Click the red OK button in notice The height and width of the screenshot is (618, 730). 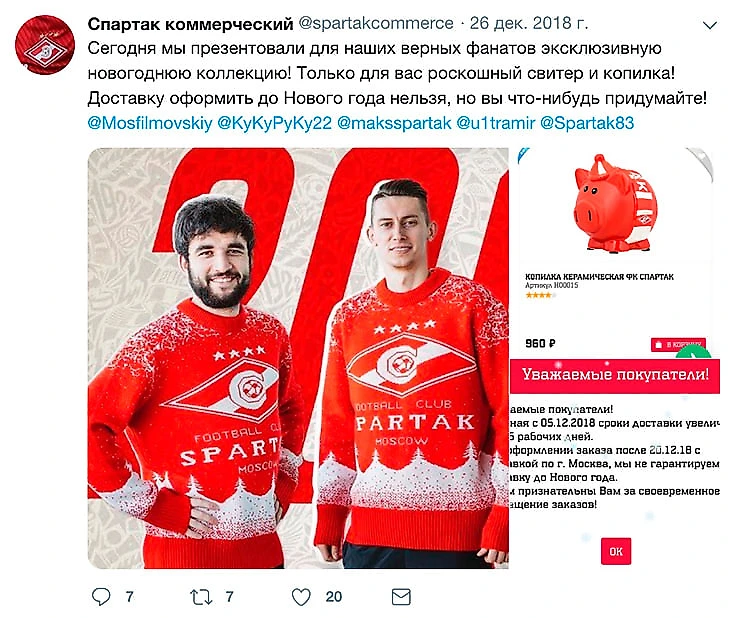click(616, 551)
